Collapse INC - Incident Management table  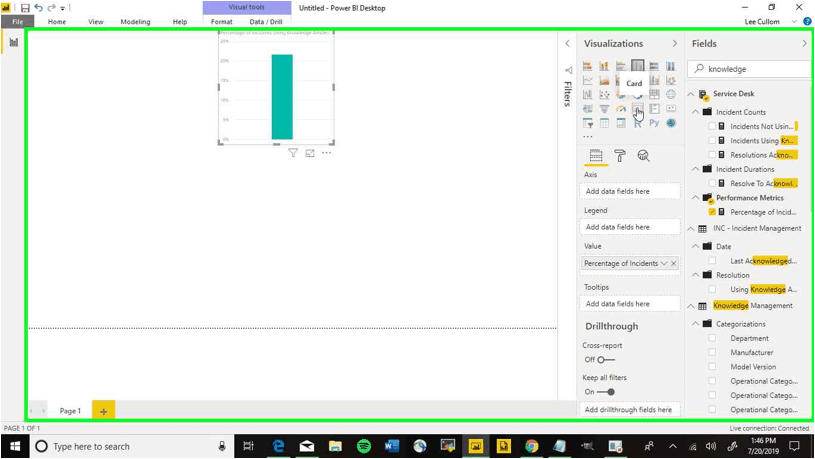pyautogui.click(x=691, y=229)
